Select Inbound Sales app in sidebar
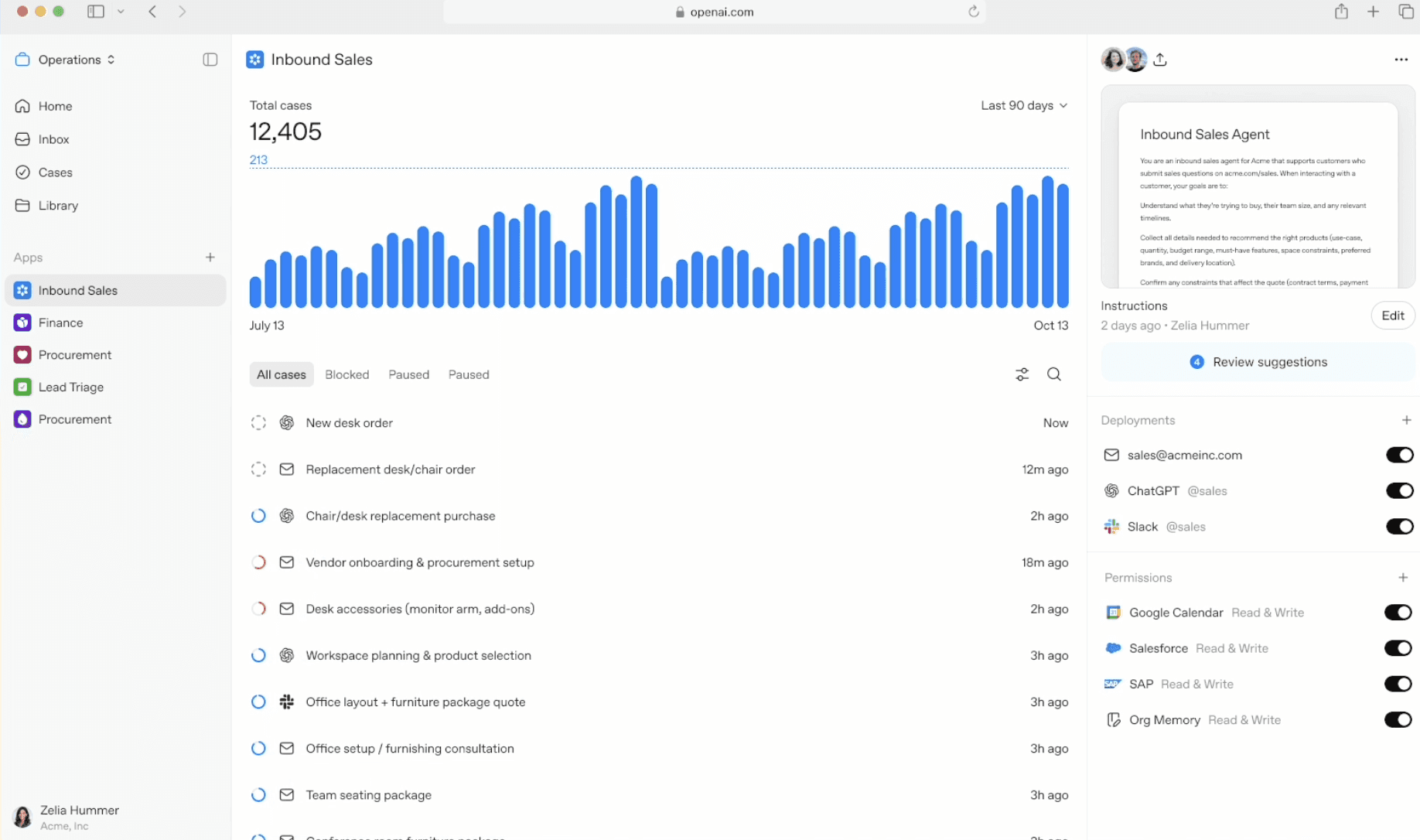Screen dimensions: 1420x840 [x=115, y=290]
